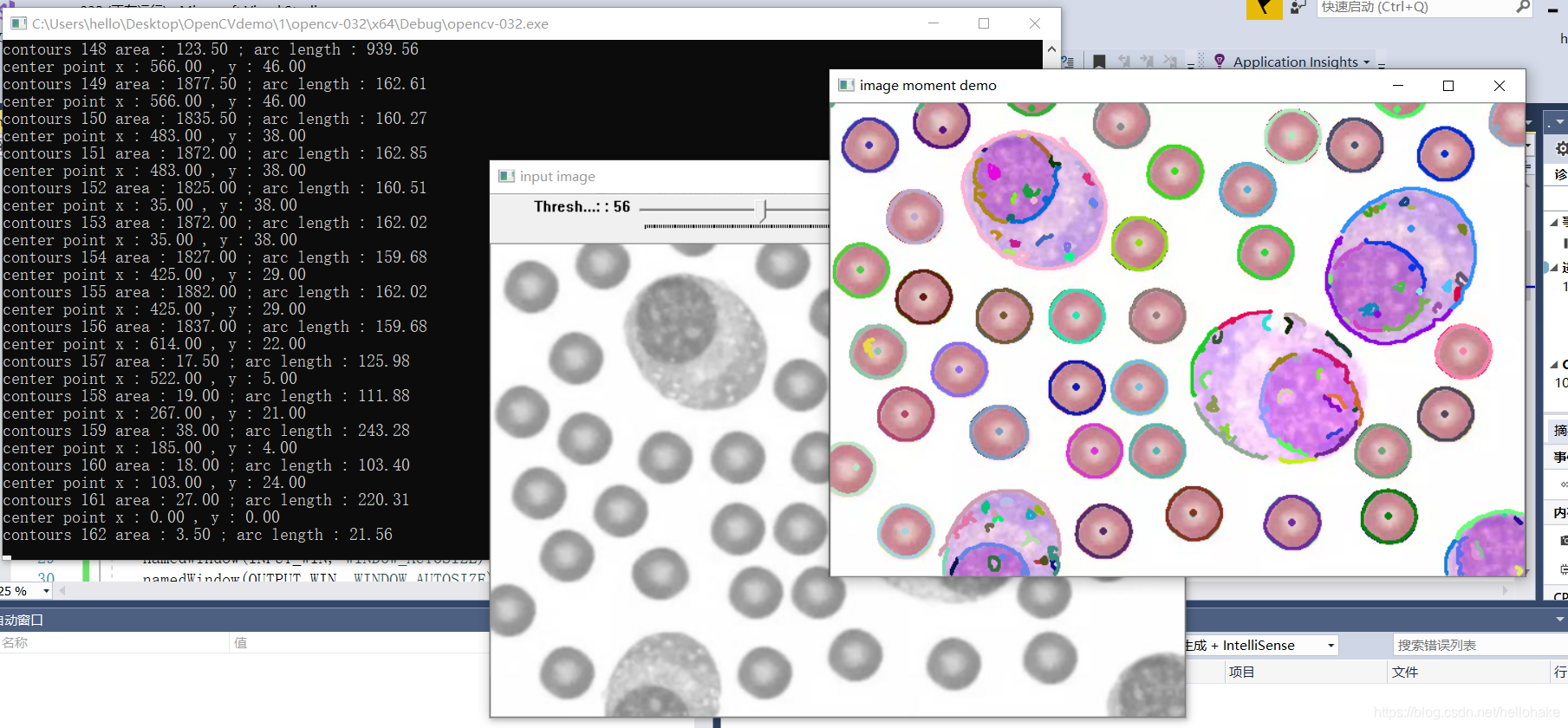The height and width of the screenshot is (728, 1568).
Task: Open the editor zoom percentage dropdown
Action: 46,591
